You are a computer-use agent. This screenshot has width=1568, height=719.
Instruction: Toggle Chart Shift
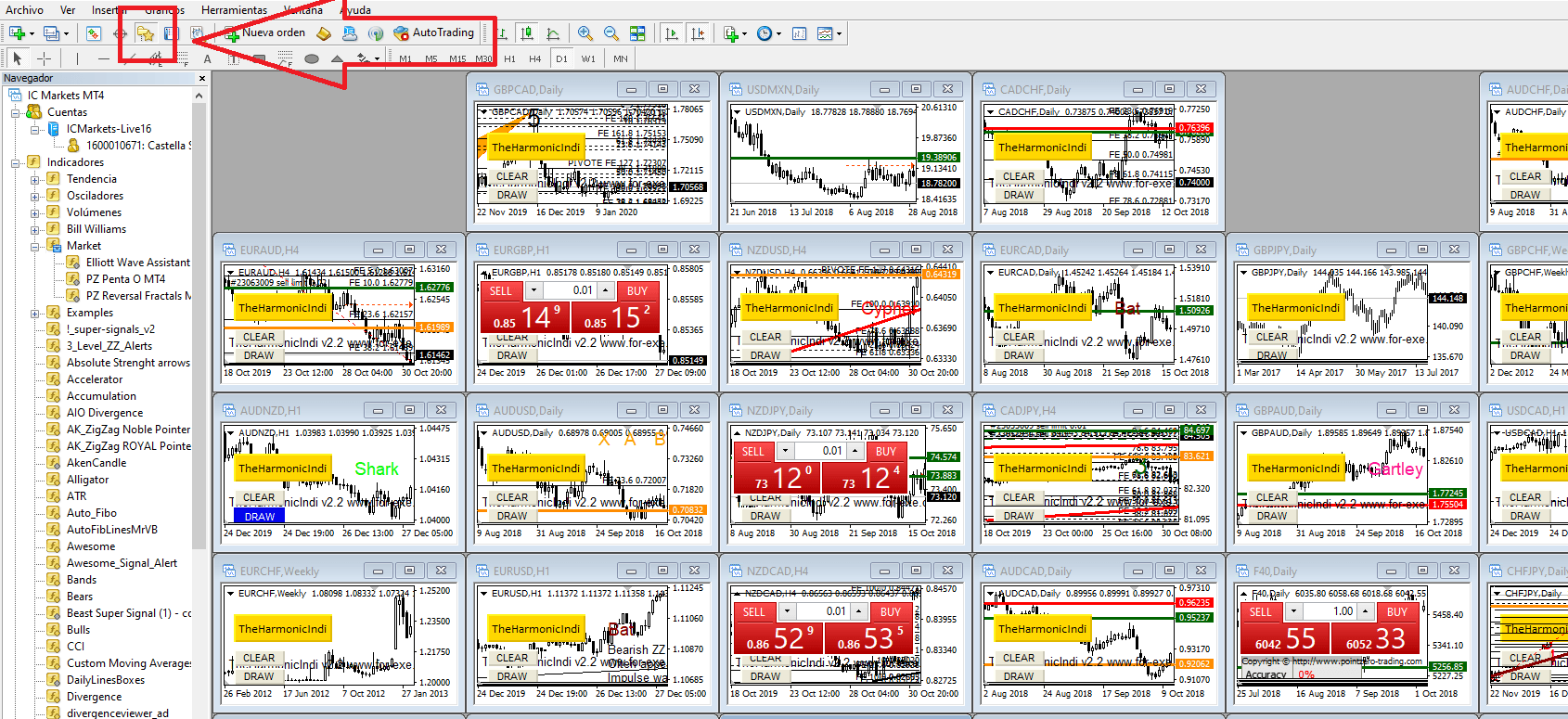698,33
